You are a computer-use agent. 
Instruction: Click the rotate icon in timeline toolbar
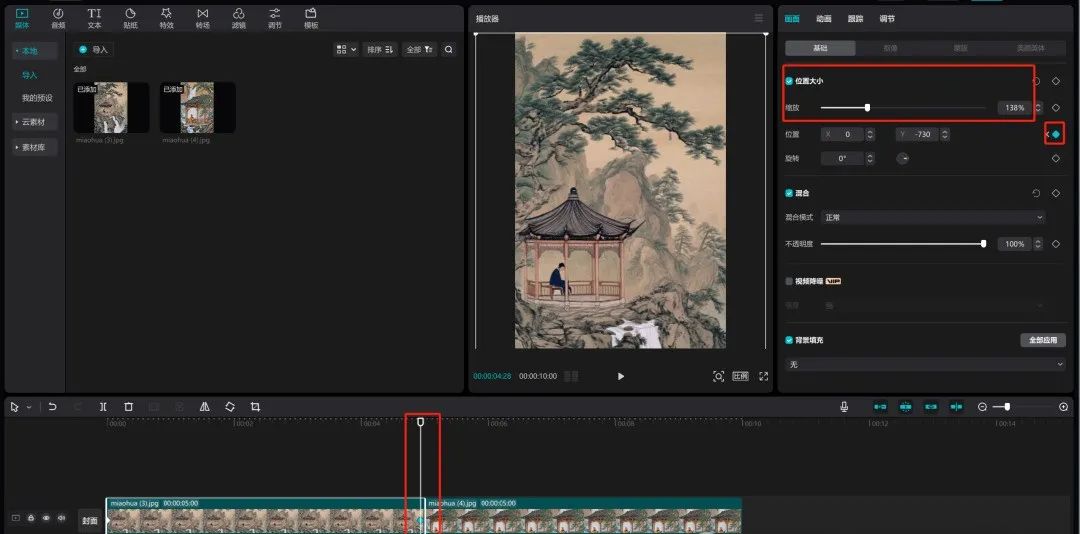tap(230, 407)
